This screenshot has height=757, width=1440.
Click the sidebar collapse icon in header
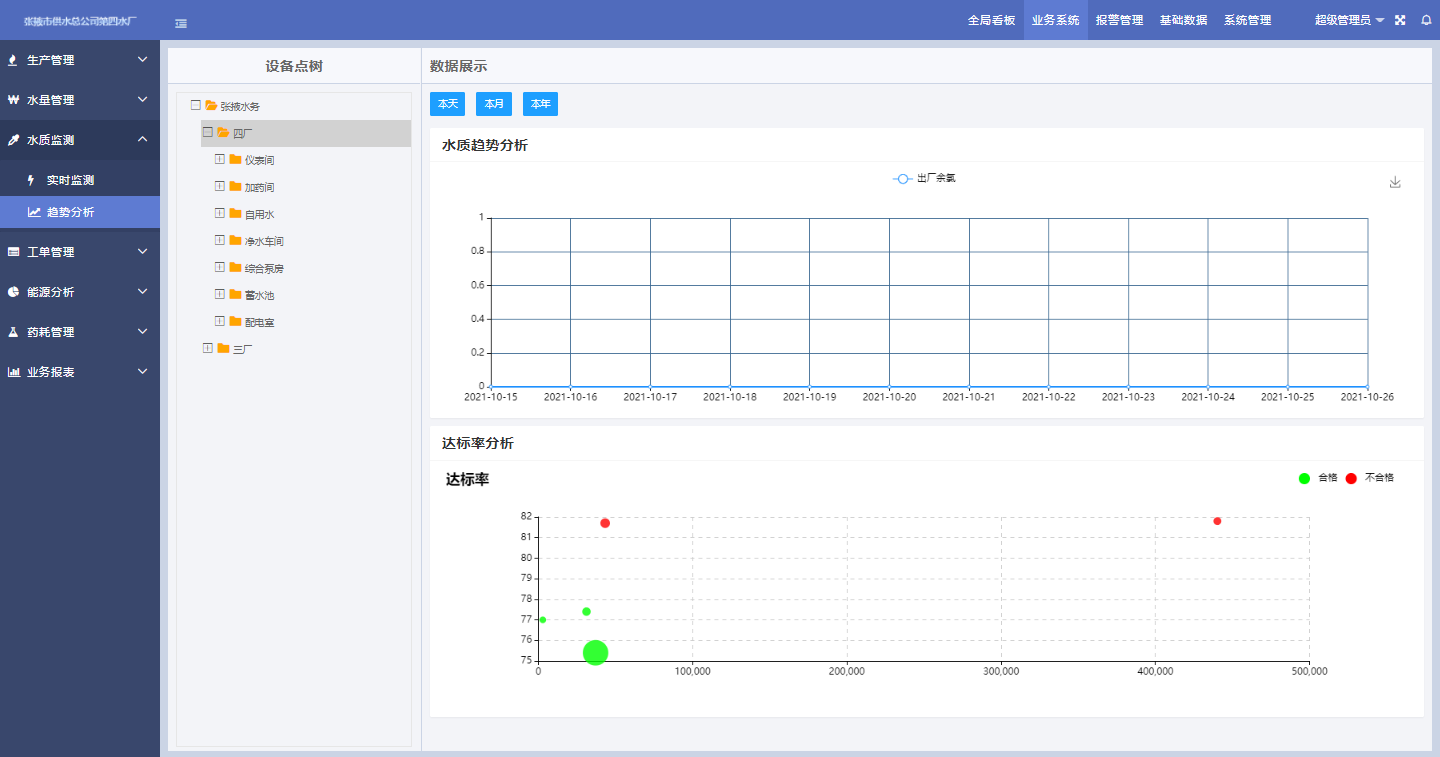tap(181, 23)
